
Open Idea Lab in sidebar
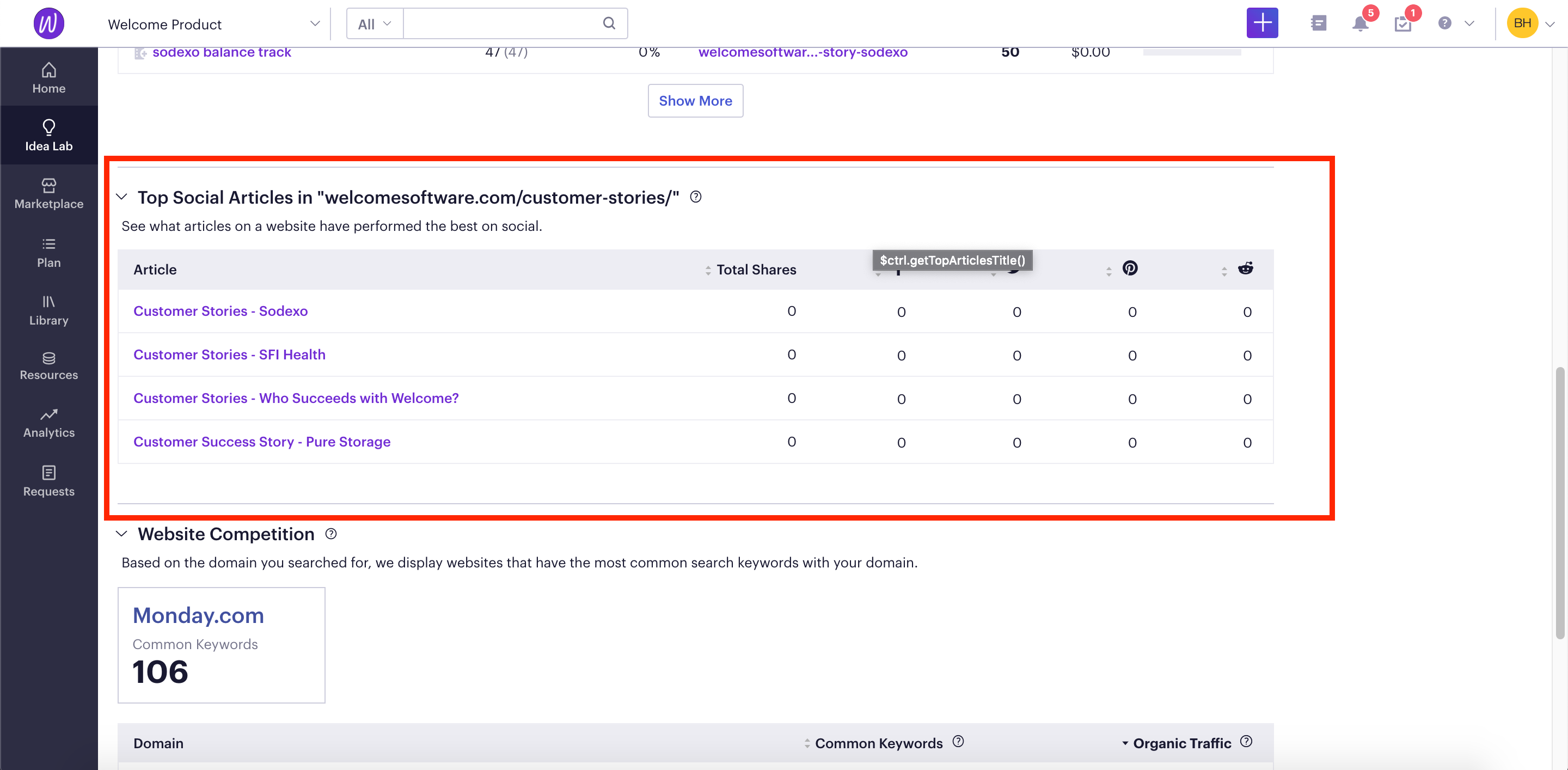click(x=48, y=135)
